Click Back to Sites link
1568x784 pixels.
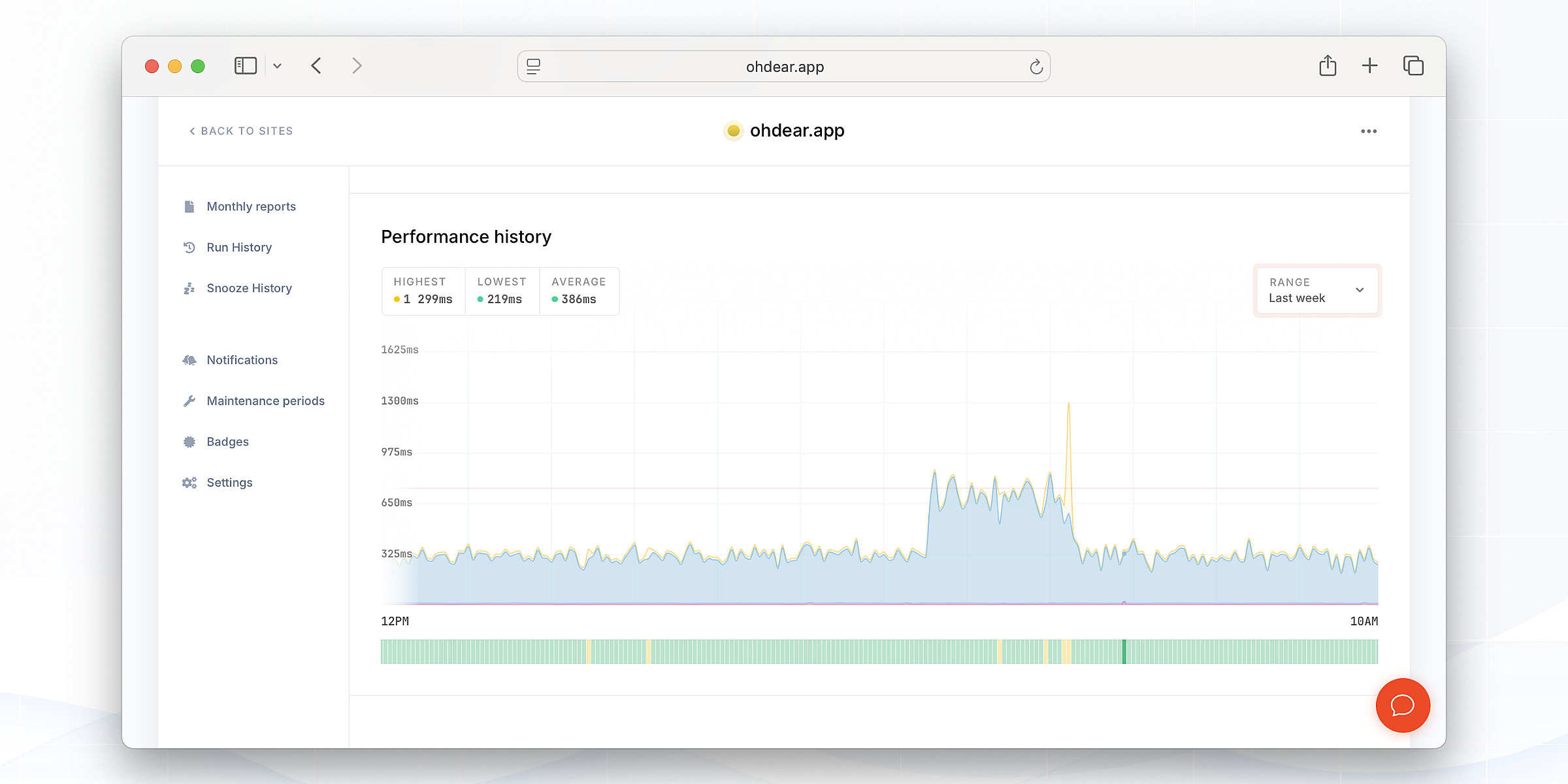(241, 131)
